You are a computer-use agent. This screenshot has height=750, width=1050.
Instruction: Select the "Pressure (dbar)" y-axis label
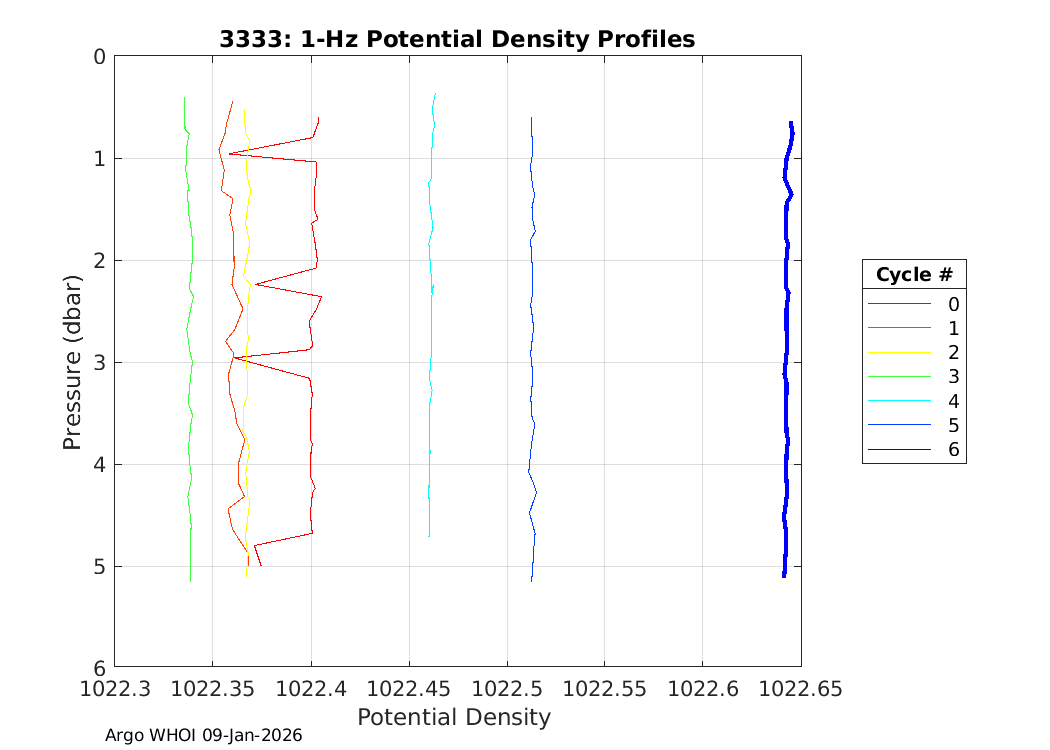[72, 361]
